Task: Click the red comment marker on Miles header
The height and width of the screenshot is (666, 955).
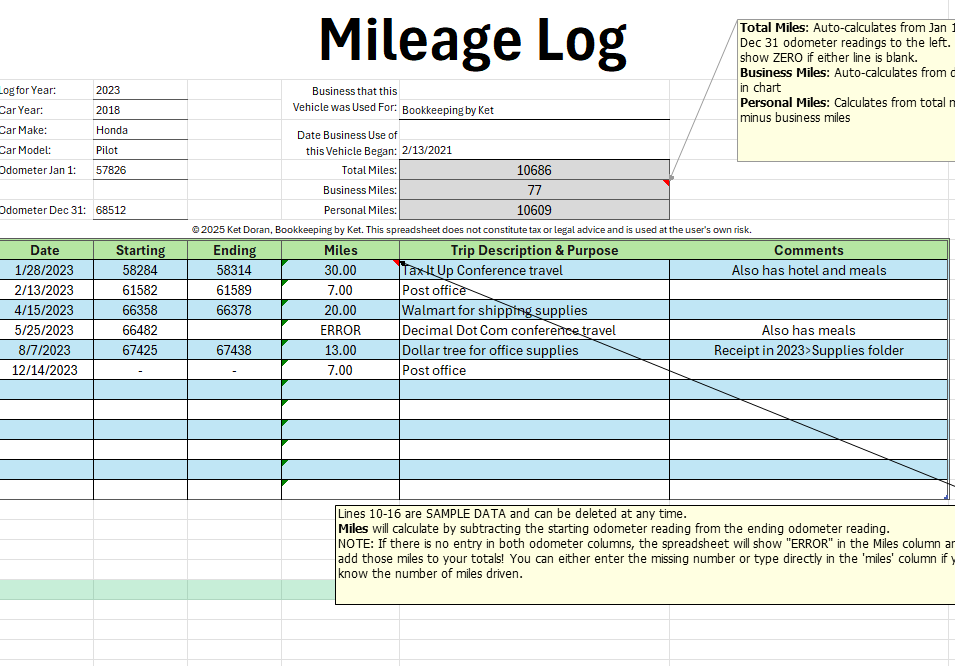Action: [396, 263]
